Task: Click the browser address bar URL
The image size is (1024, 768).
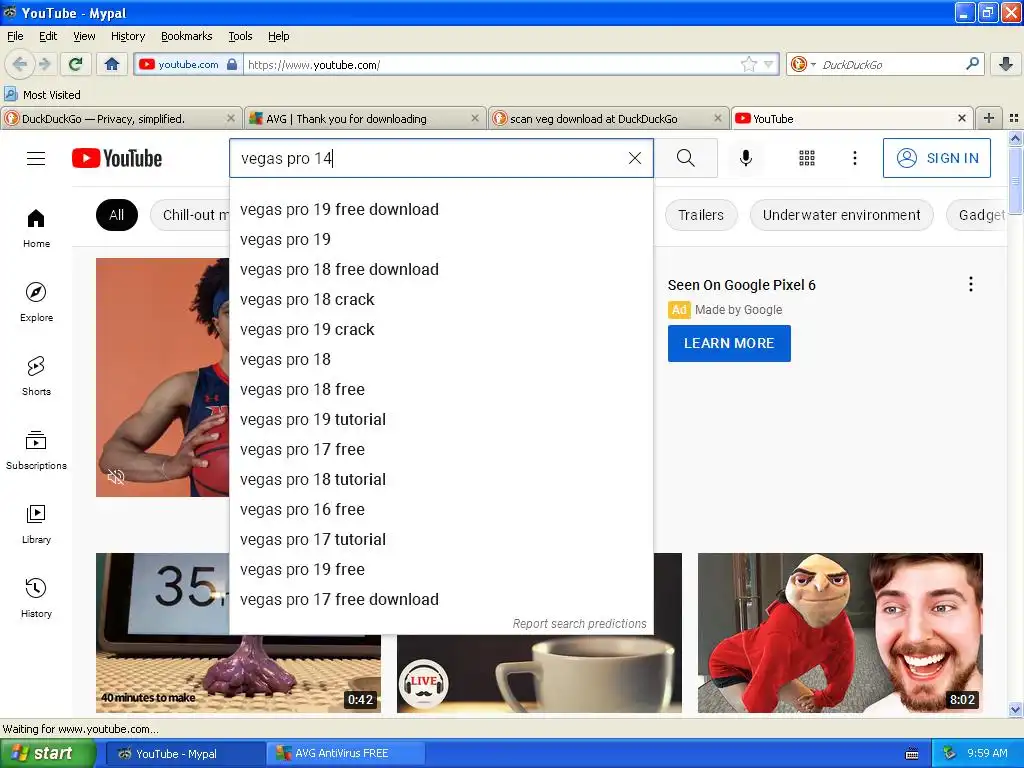Action: click(490, 64)
